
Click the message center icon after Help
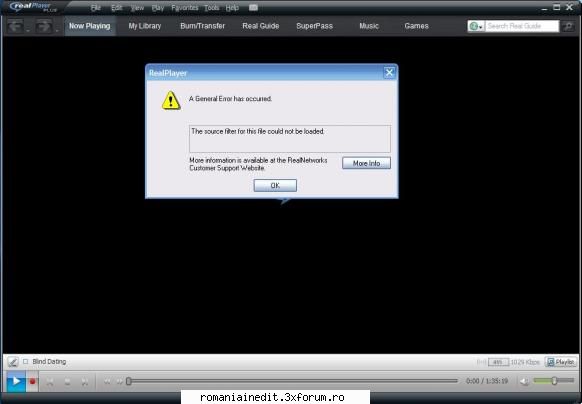click(x=253, y=7)
